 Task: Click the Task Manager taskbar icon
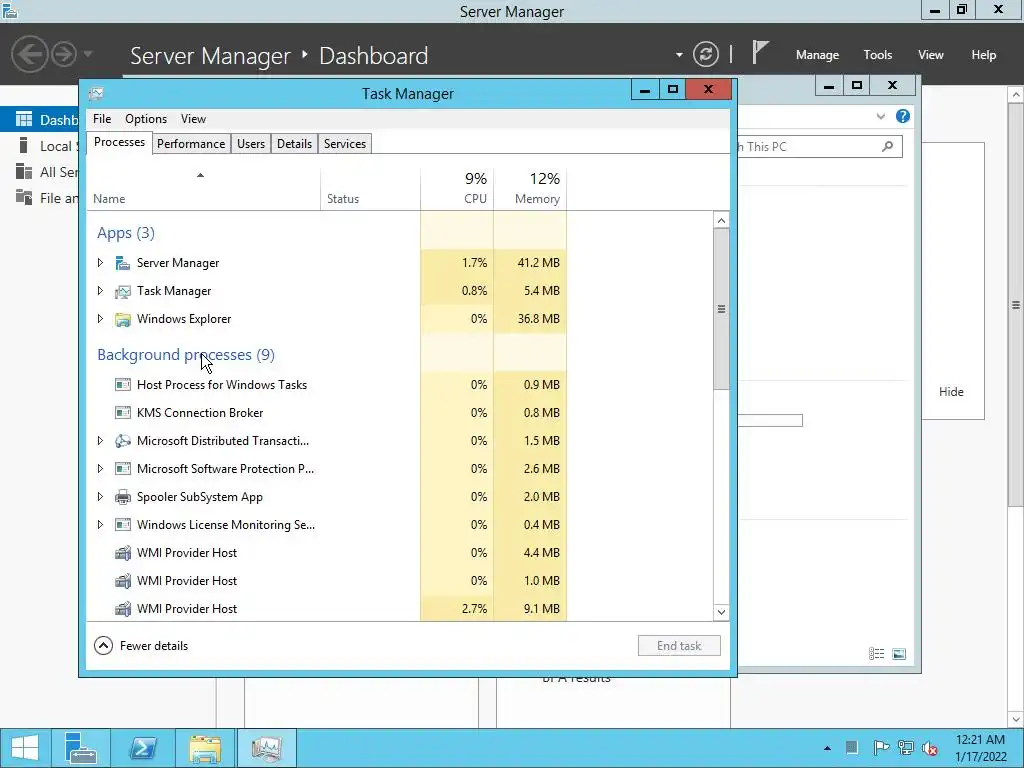coord(266,748)
